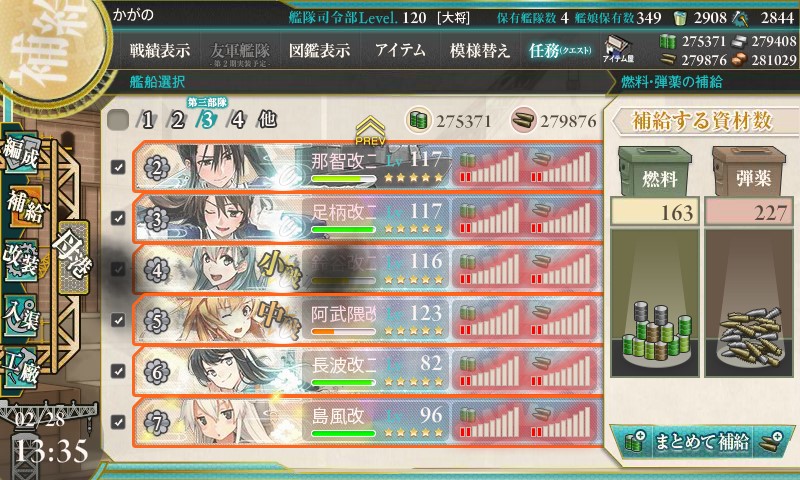Show 他 other ships list
The image size is (800, 480).
tap(267, 119)
